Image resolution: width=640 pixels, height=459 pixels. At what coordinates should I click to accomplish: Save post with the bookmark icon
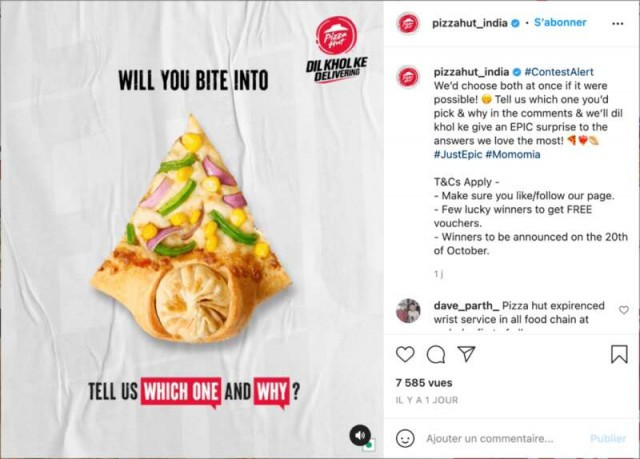[619, 354]
